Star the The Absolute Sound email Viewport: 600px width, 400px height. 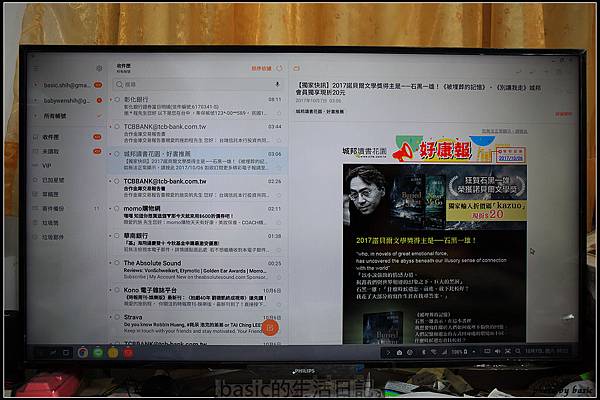[x=279, y=277]
